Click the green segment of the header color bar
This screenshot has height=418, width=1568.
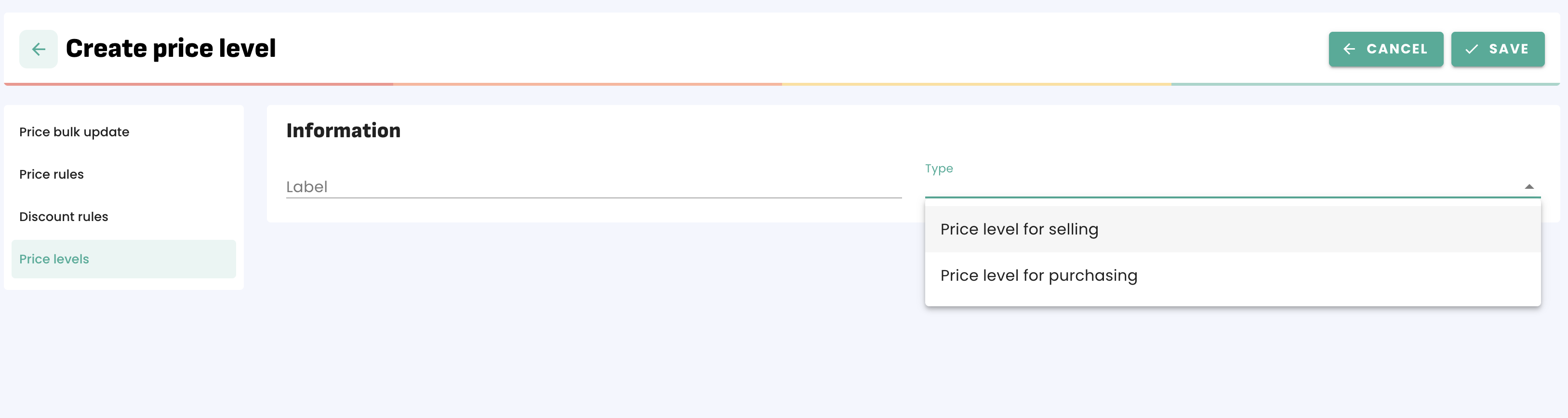1365,84
